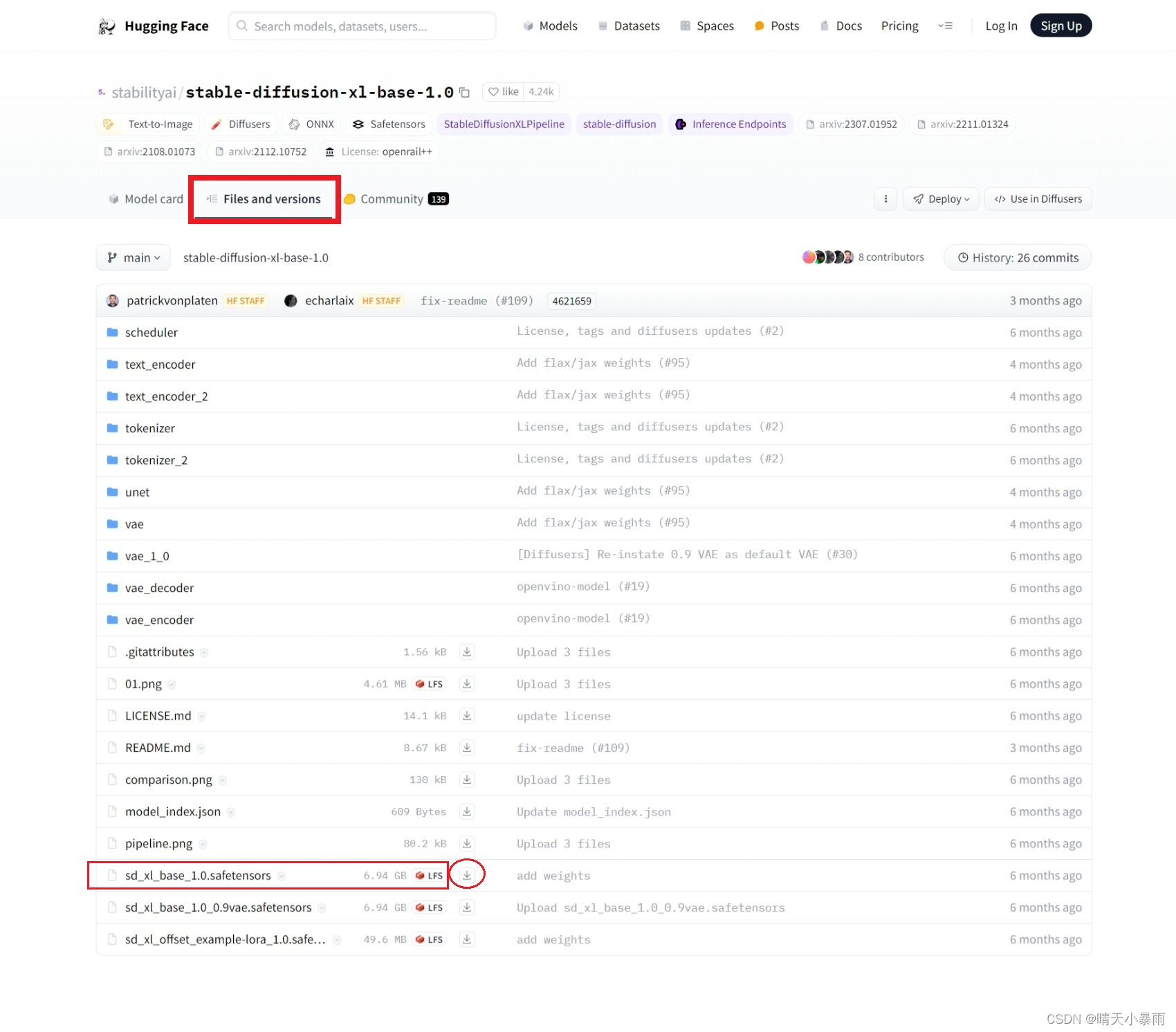Screen dimensions: 1176x1032
Task: Open the tokenizer_2 folder
Action: pyautogui.click(x=156, y=461)
